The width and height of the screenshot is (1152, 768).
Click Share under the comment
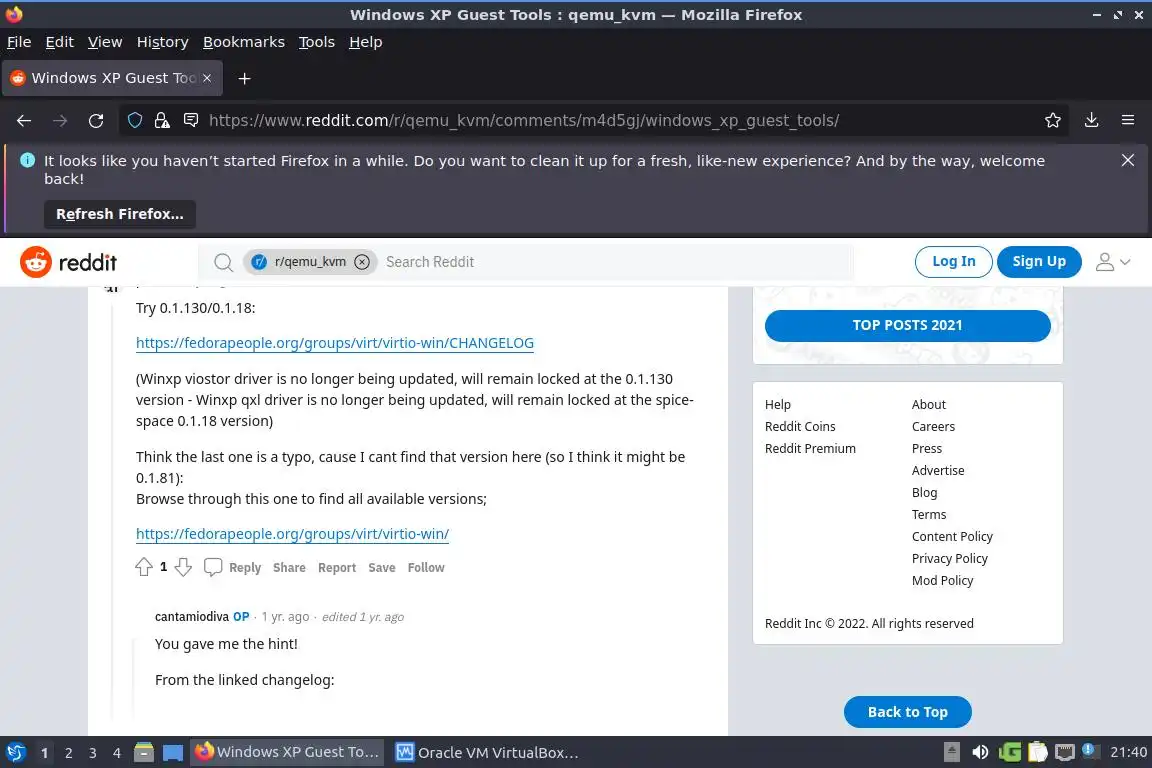(x=289, y=567)
